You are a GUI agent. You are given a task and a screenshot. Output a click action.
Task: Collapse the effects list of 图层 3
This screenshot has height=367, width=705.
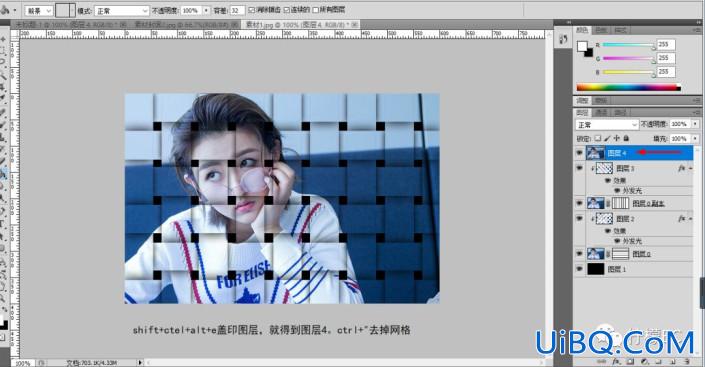pyautogui.click(x=690, y=168)
